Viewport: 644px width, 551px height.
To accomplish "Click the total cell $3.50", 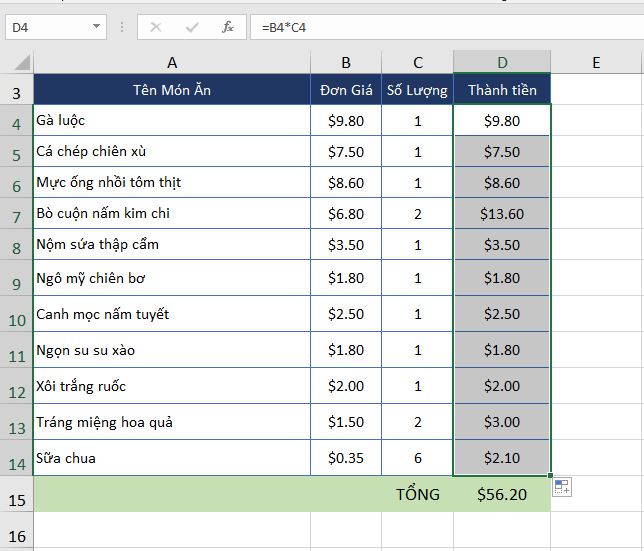I will [x=502, y=244].
